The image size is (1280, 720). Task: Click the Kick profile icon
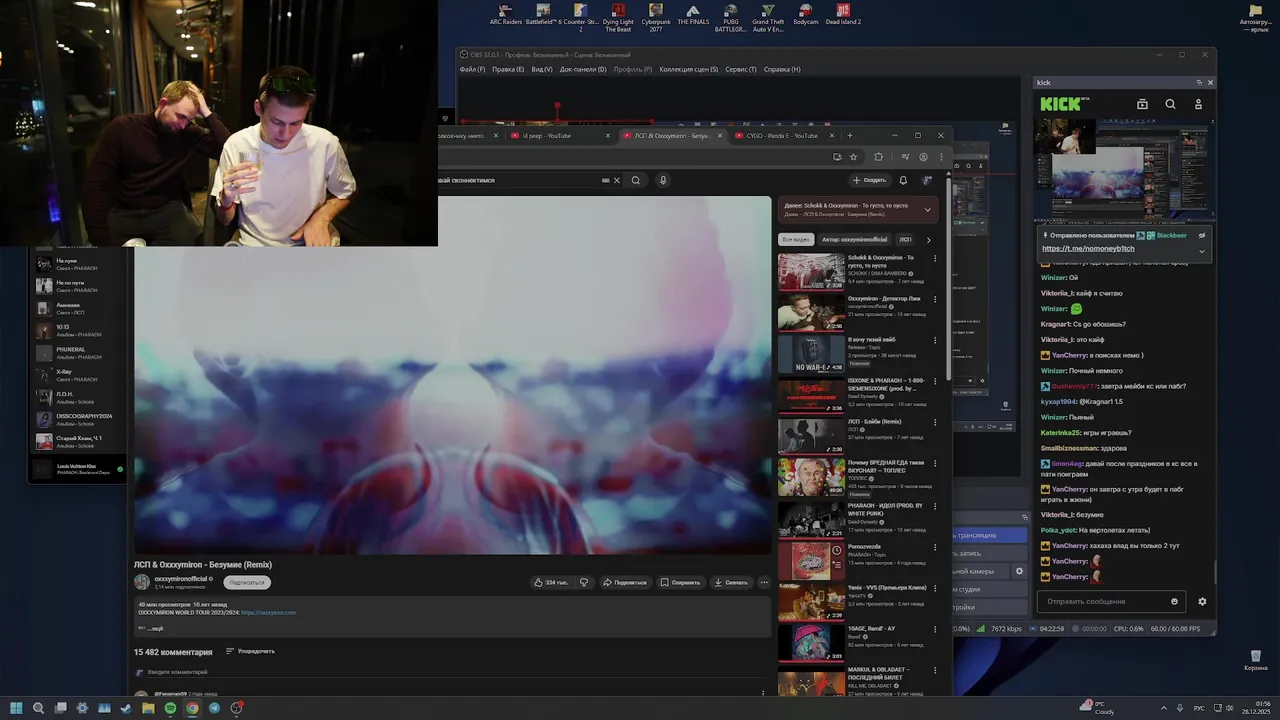[x=1198, y=104]
